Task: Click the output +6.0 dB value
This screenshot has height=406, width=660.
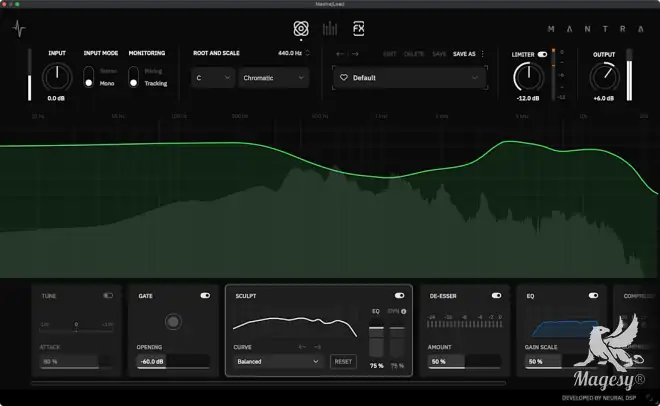Action: (604, 98)
